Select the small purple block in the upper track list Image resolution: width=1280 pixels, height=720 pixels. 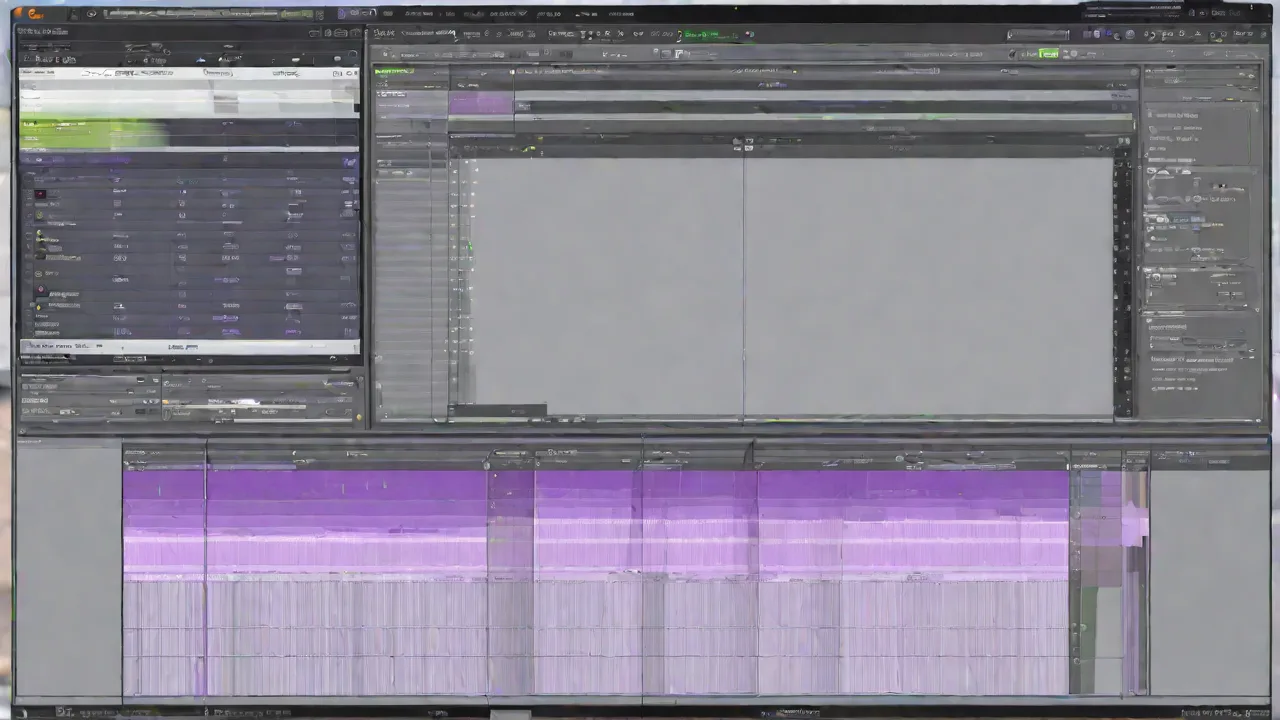point(481,104)
